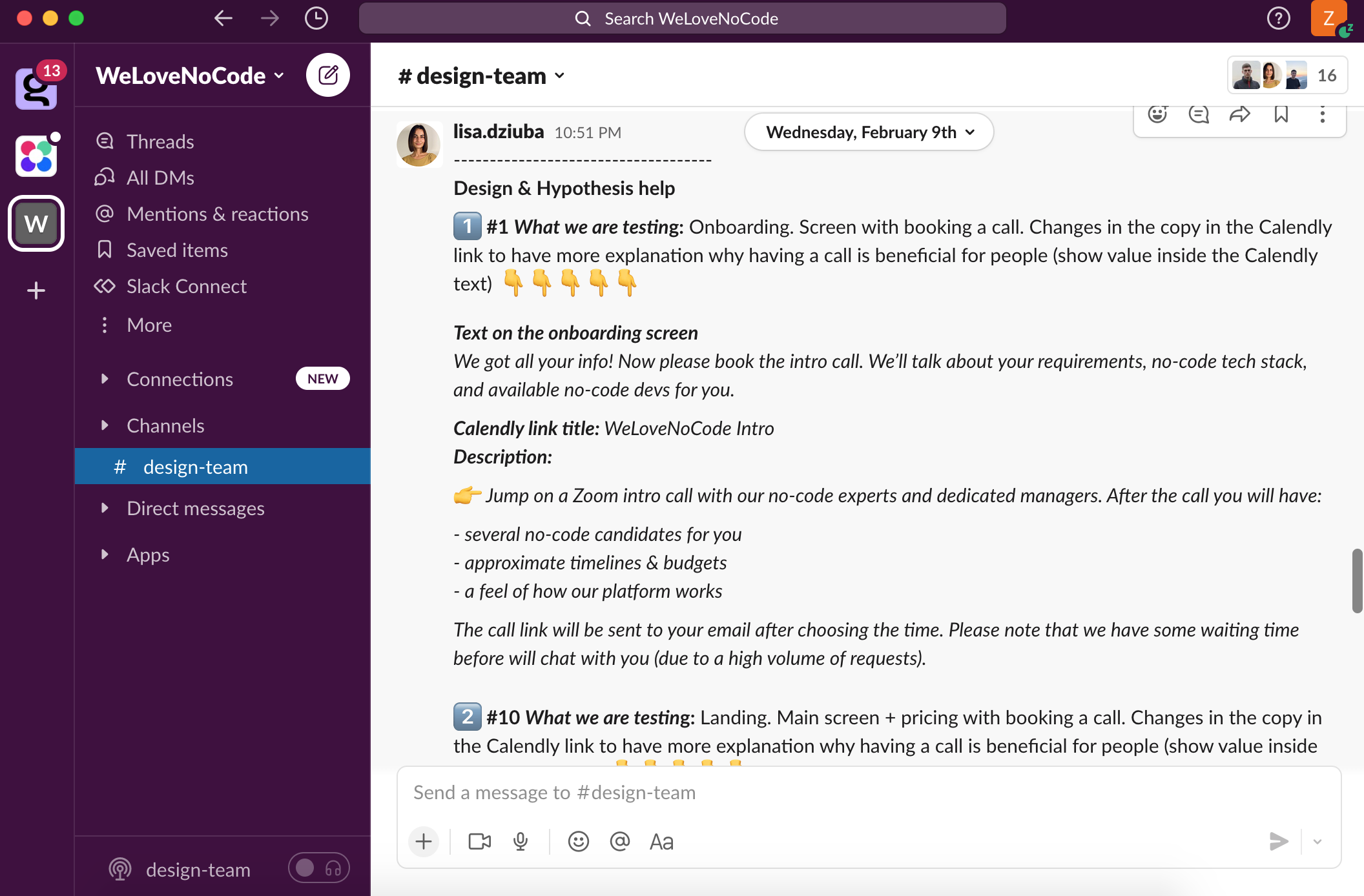Click the NEW badge next to Connections
The height and width of the screenshot is (896, 1364).
click(323, 379)
